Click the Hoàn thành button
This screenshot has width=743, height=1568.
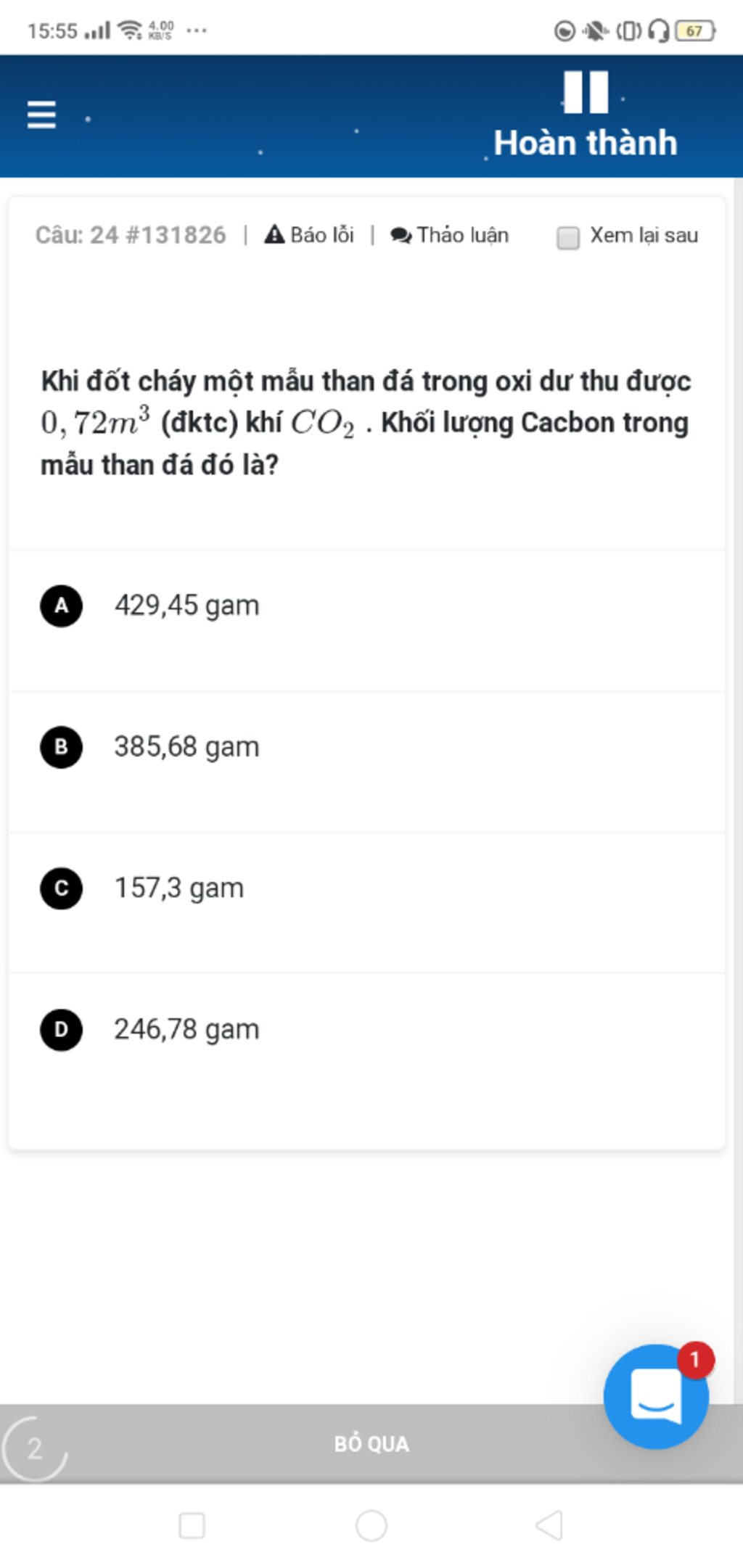(x=586, y=142)
